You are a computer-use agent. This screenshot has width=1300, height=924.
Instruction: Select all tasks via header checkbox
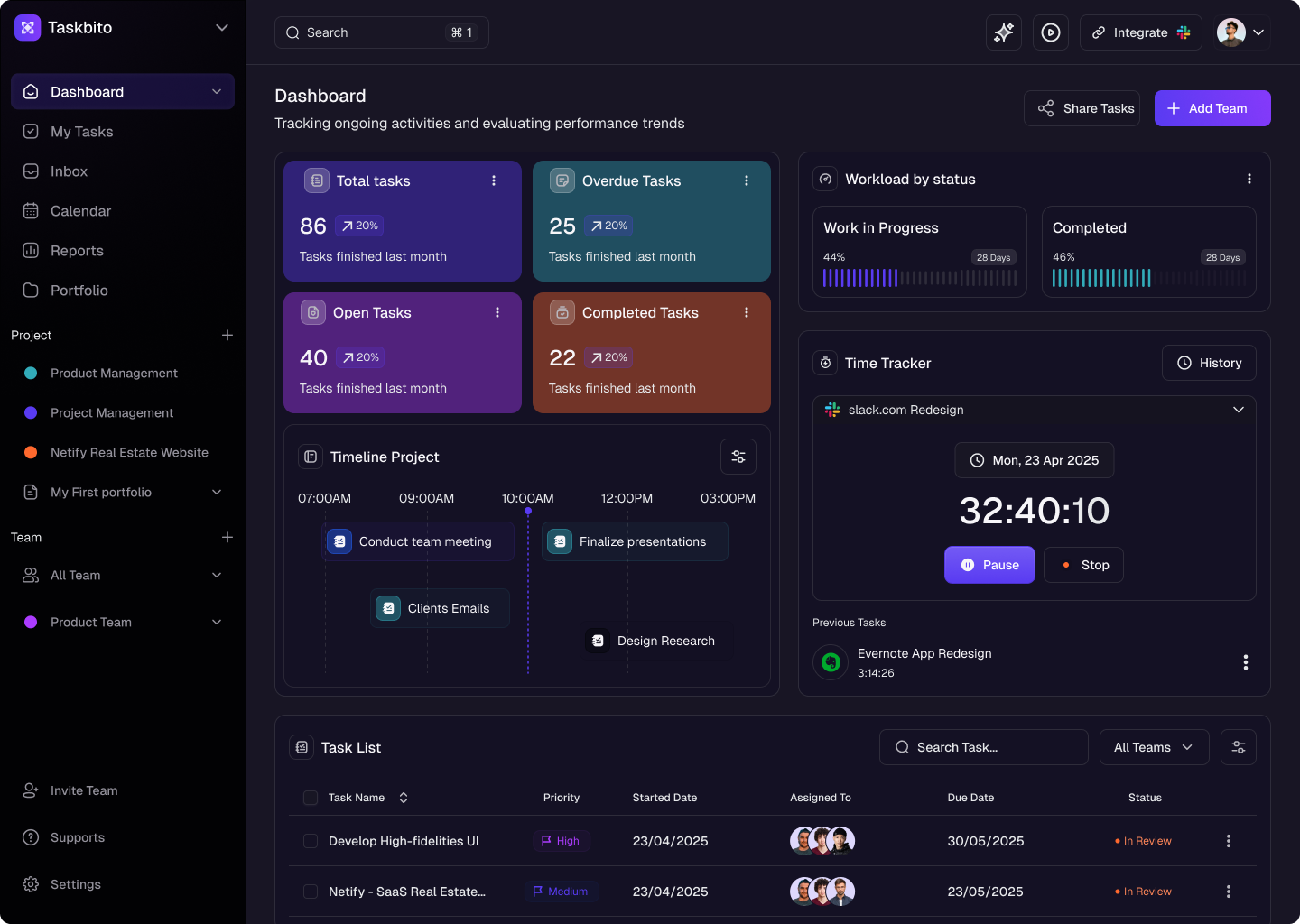click(x=310, y=798)
